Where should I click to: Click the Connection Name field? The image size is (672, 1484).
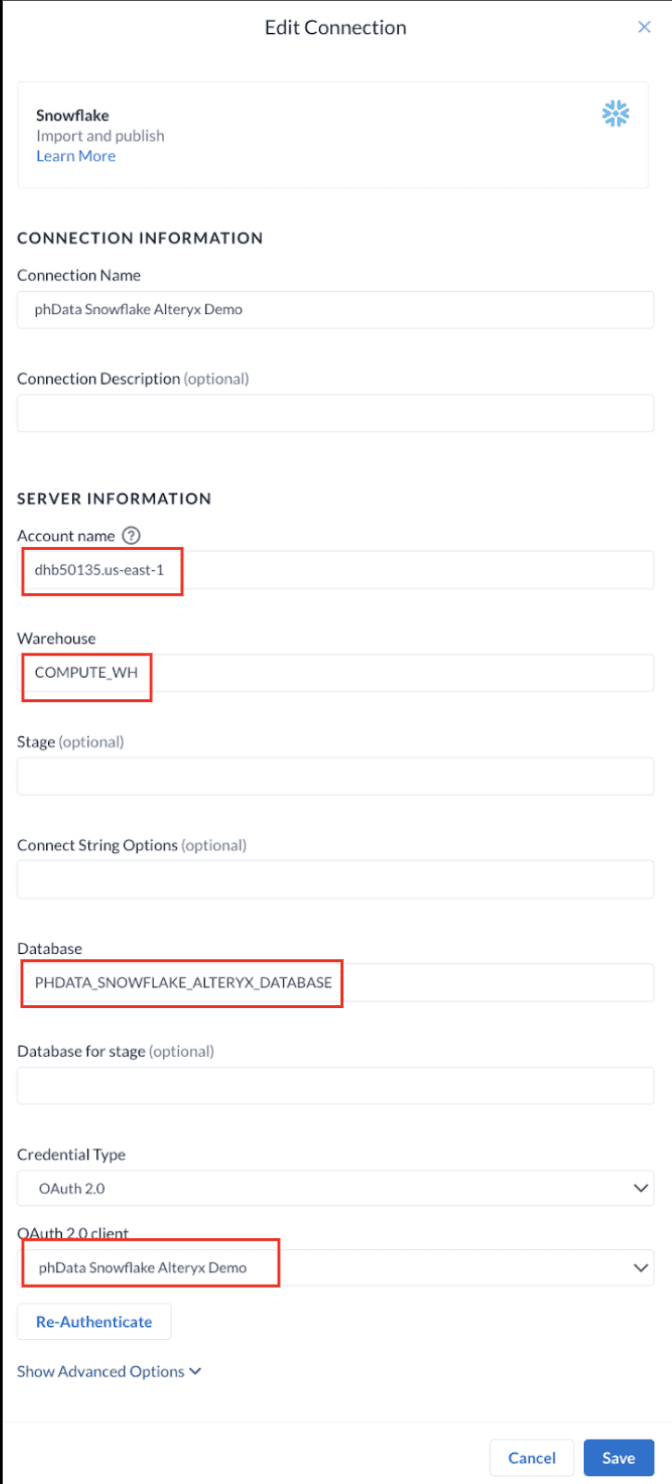click(335, 310)
